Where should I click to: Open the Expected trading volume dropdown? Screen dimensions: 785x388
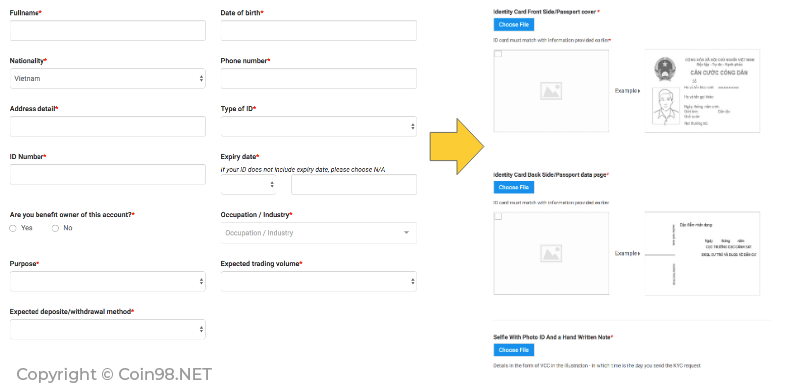pyautogui.click(x=318, y=281)
